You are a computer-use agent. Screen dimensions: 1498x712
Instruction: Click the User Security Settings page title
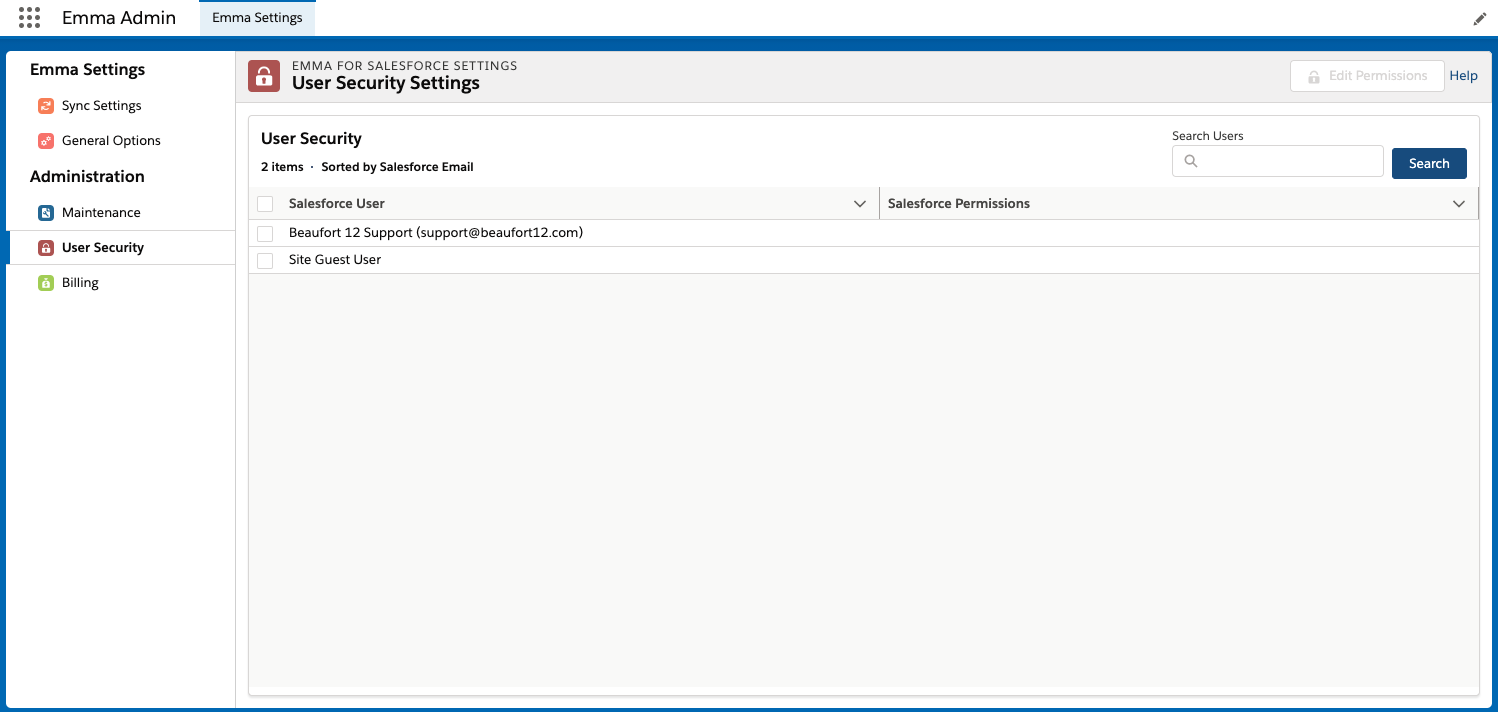click(386, 84)
